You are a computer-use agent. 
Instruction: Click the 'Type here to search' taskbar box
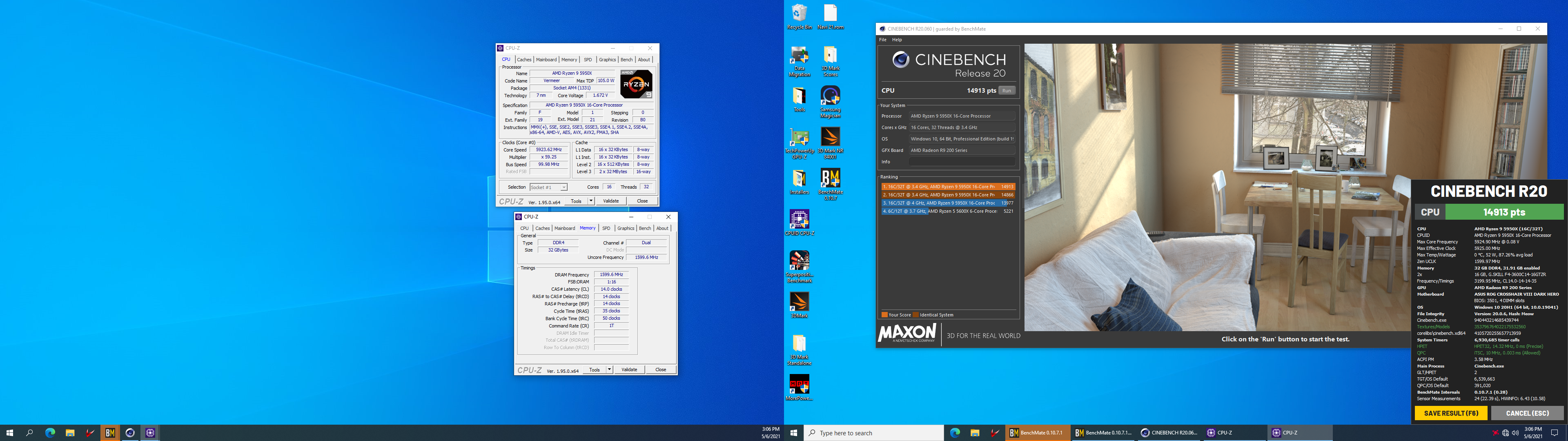pos(874,432)
